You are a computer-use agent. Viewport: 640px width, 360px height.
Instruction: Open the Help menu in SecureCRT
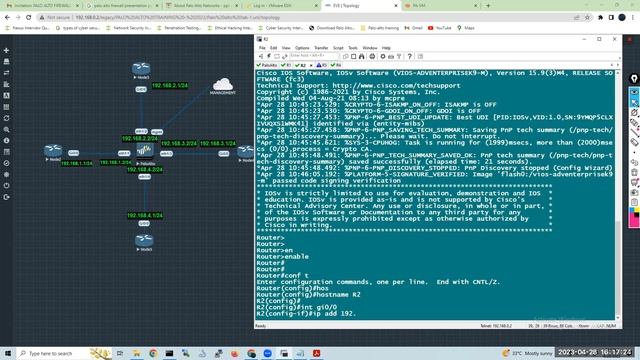386,48
